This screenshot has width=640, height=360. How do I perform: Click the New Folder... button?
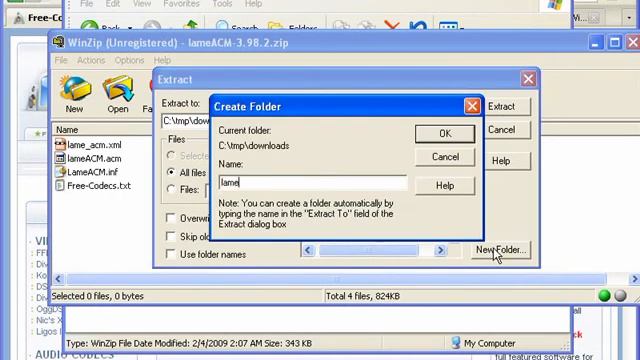(501, 250)
